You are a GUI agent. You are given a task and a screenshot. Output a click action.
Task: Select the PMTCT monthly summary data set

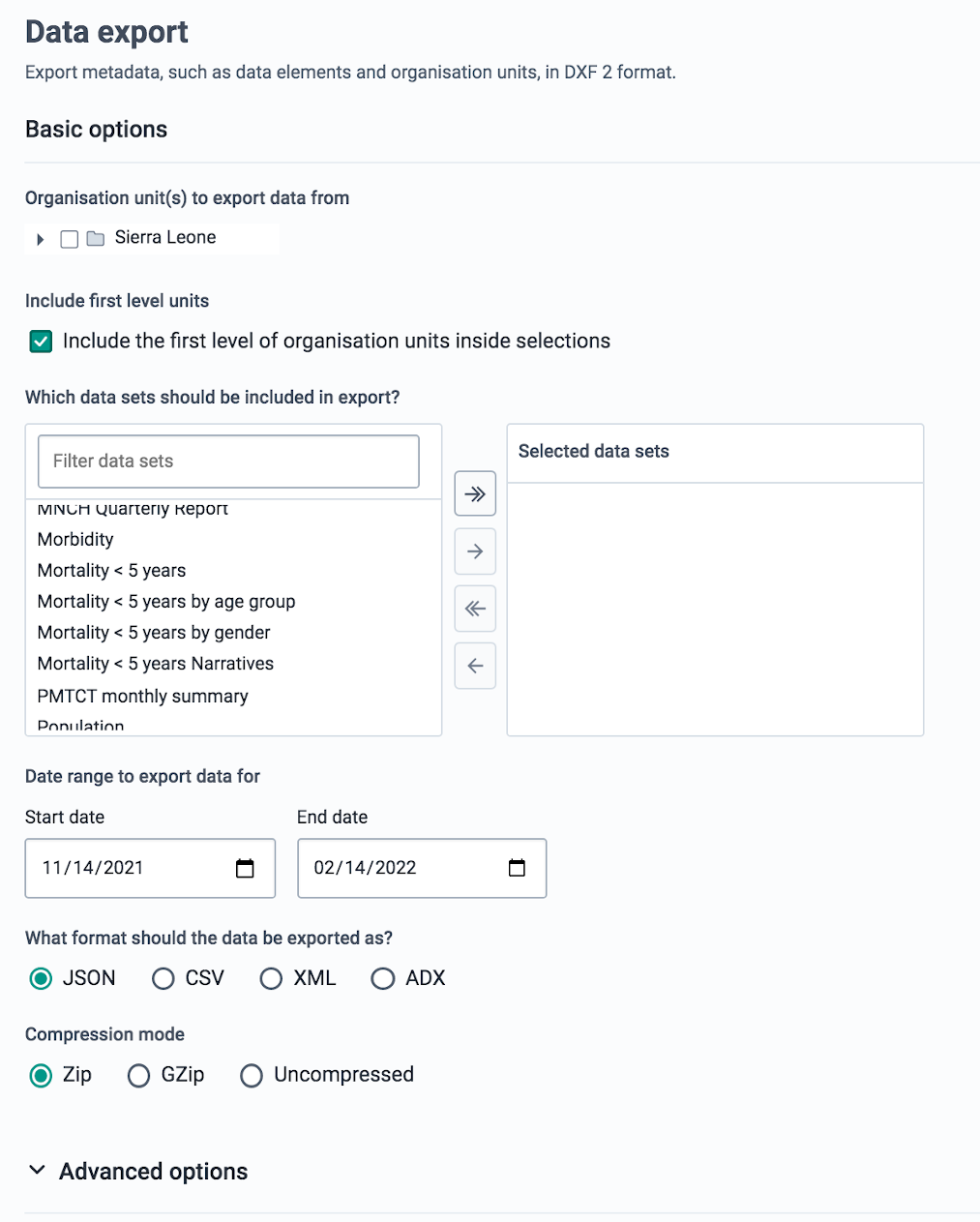tap(142, 697)
